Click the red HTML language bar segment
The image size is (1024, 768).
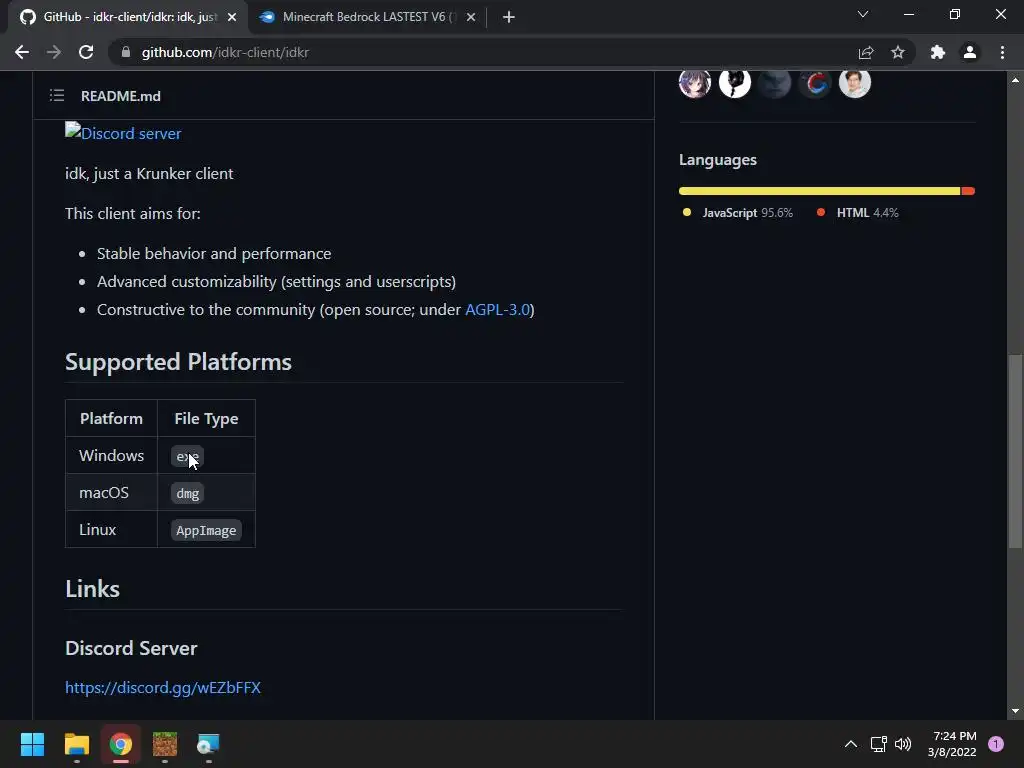tap(968, 191)
